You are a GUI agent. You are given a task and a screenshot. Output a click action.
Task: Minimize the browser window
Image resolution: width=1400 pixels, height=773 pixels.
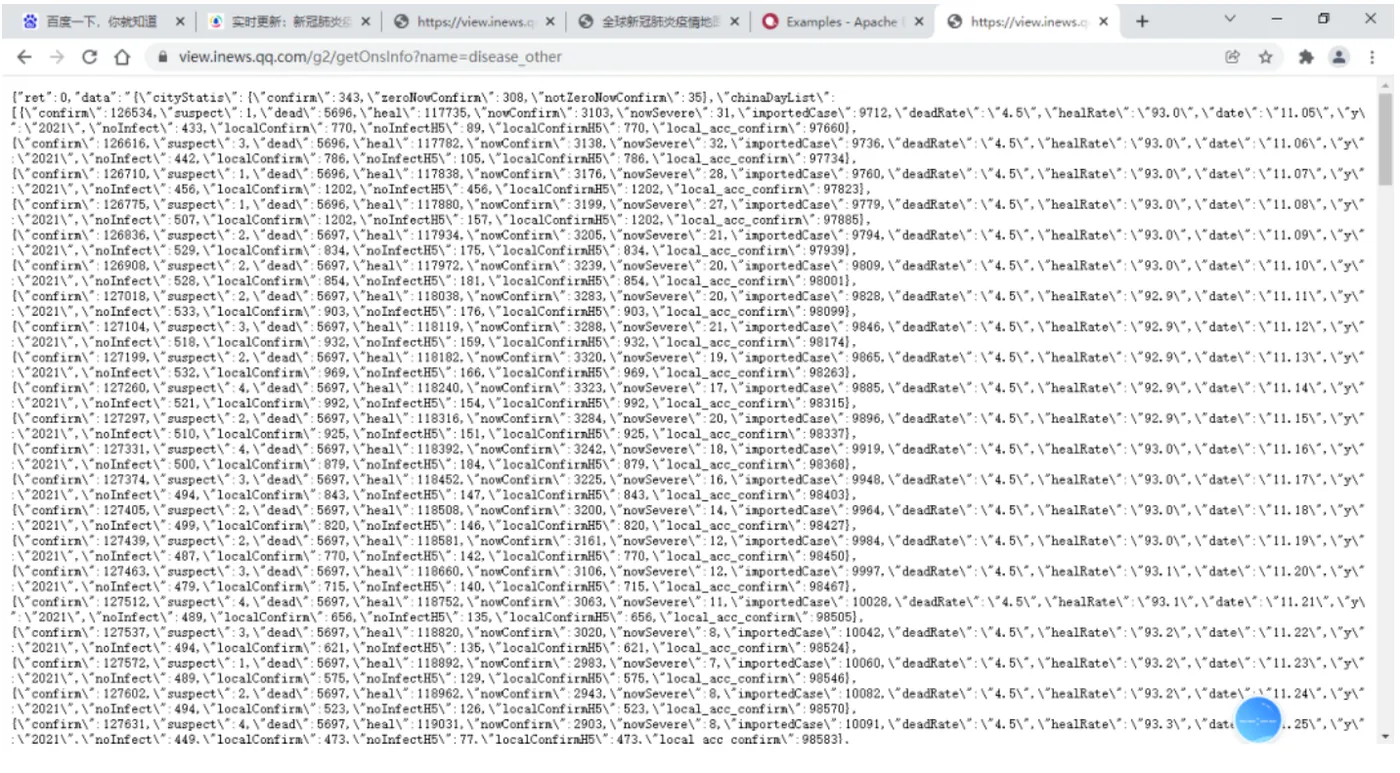(x=1277, y=19)
